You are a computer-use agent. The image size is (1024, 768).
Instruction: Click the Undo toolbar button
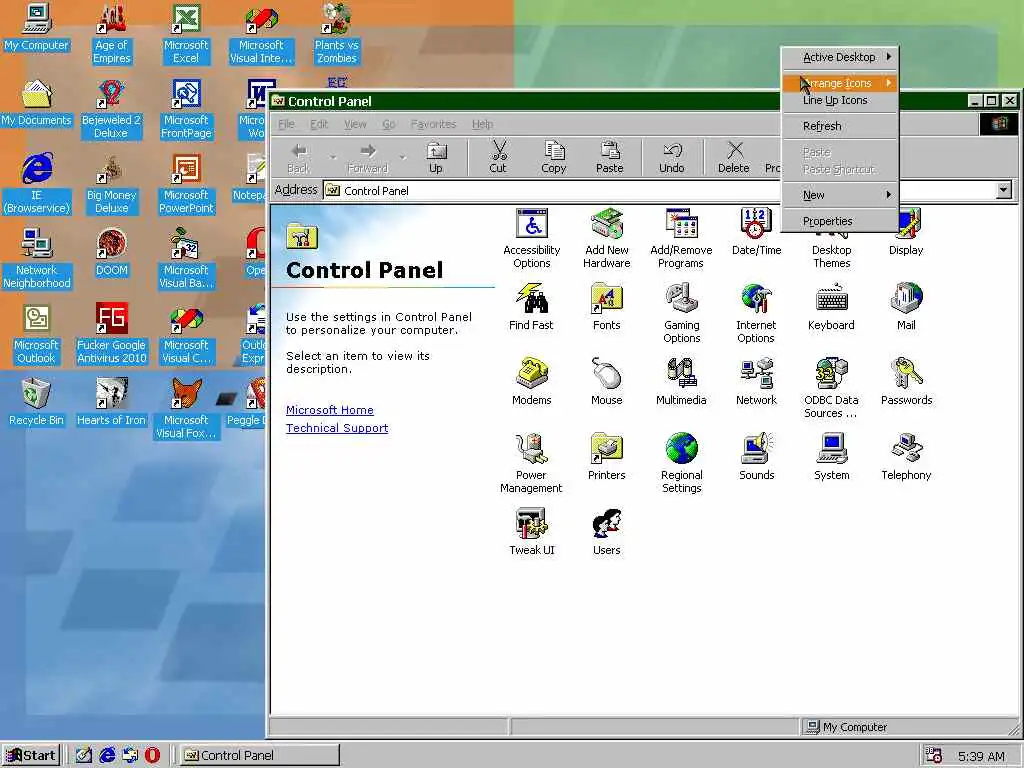pyautogui.click(x=671, y=157)
